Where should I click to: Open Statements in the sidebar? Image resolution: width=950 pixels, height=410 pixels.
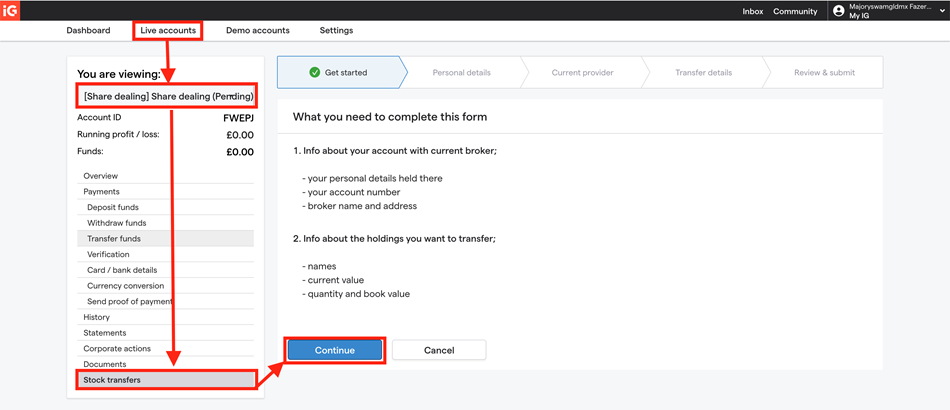coord(165,332)
